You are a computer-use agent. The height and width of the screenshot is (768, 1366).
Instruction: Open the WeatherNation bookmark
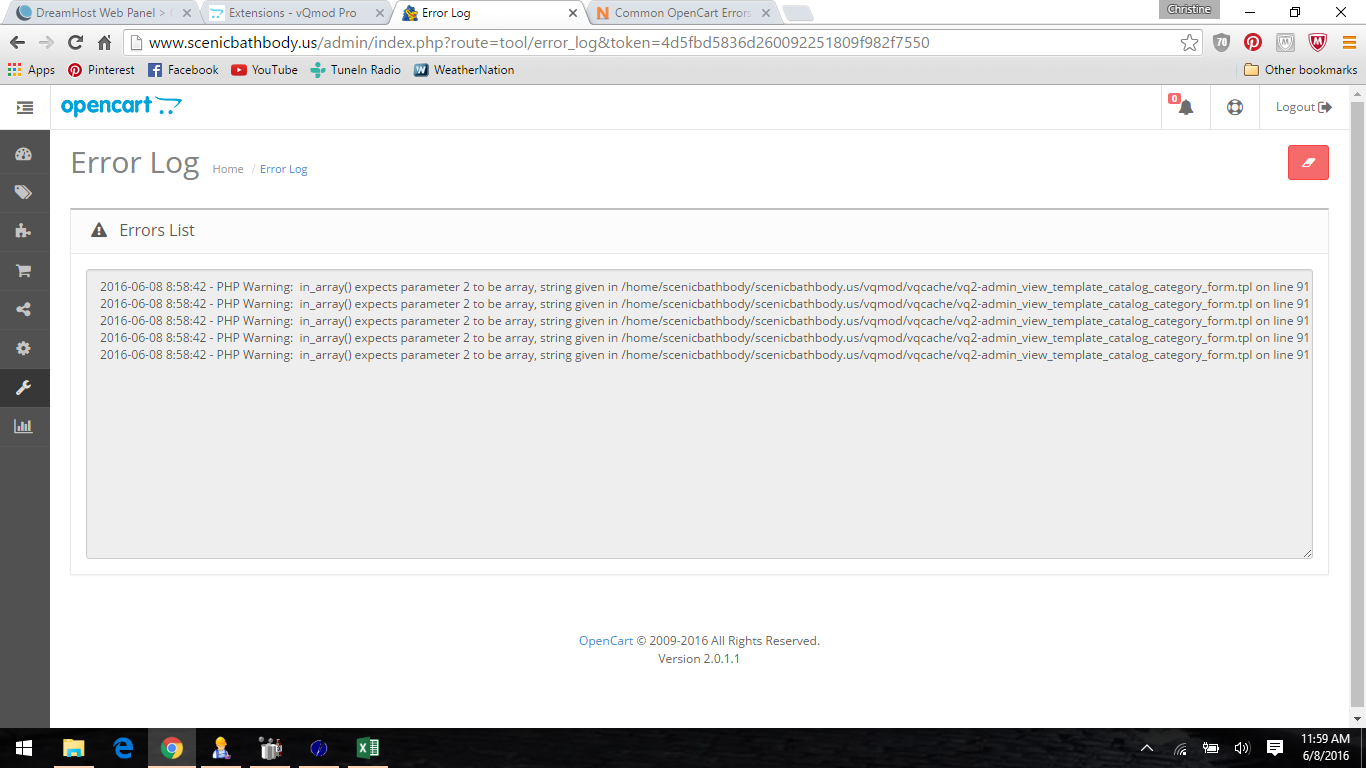pos(464,70)
